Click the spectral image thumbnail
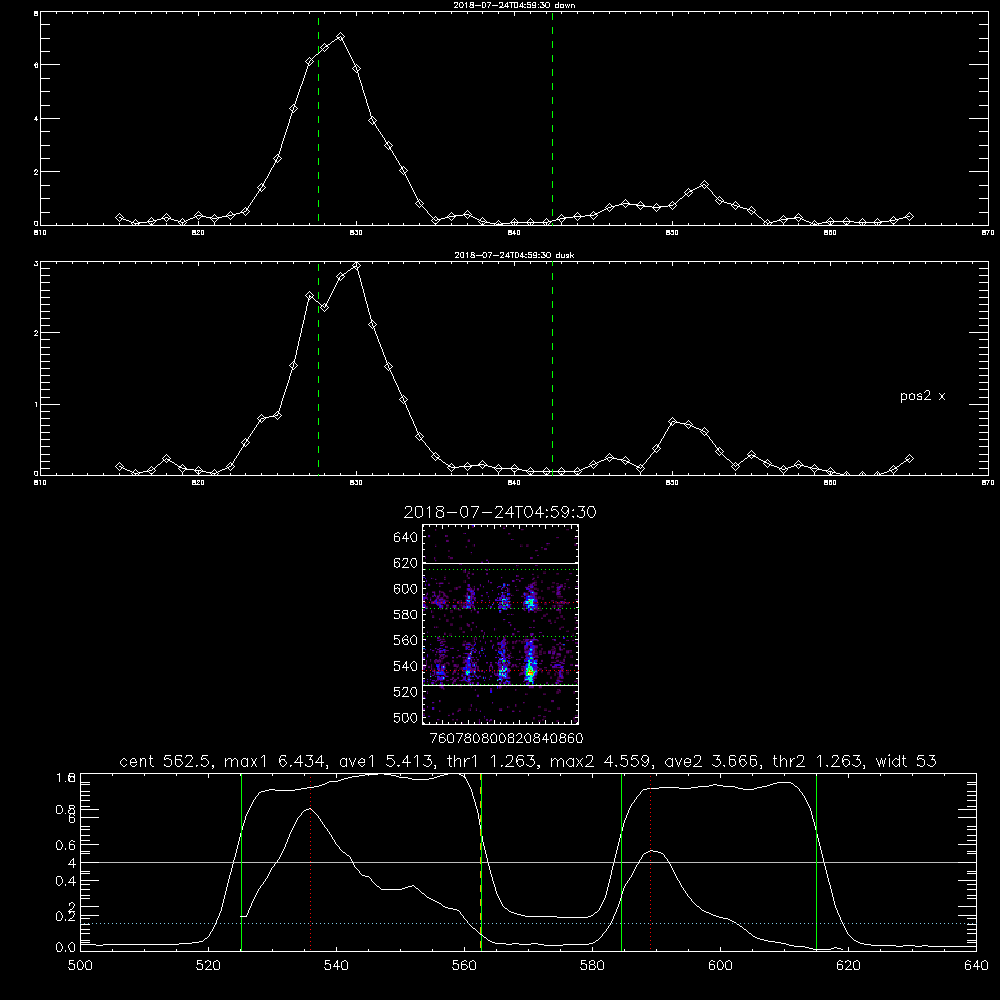This screenshot has height=1000, width=1000. click(x=501, y=624)
